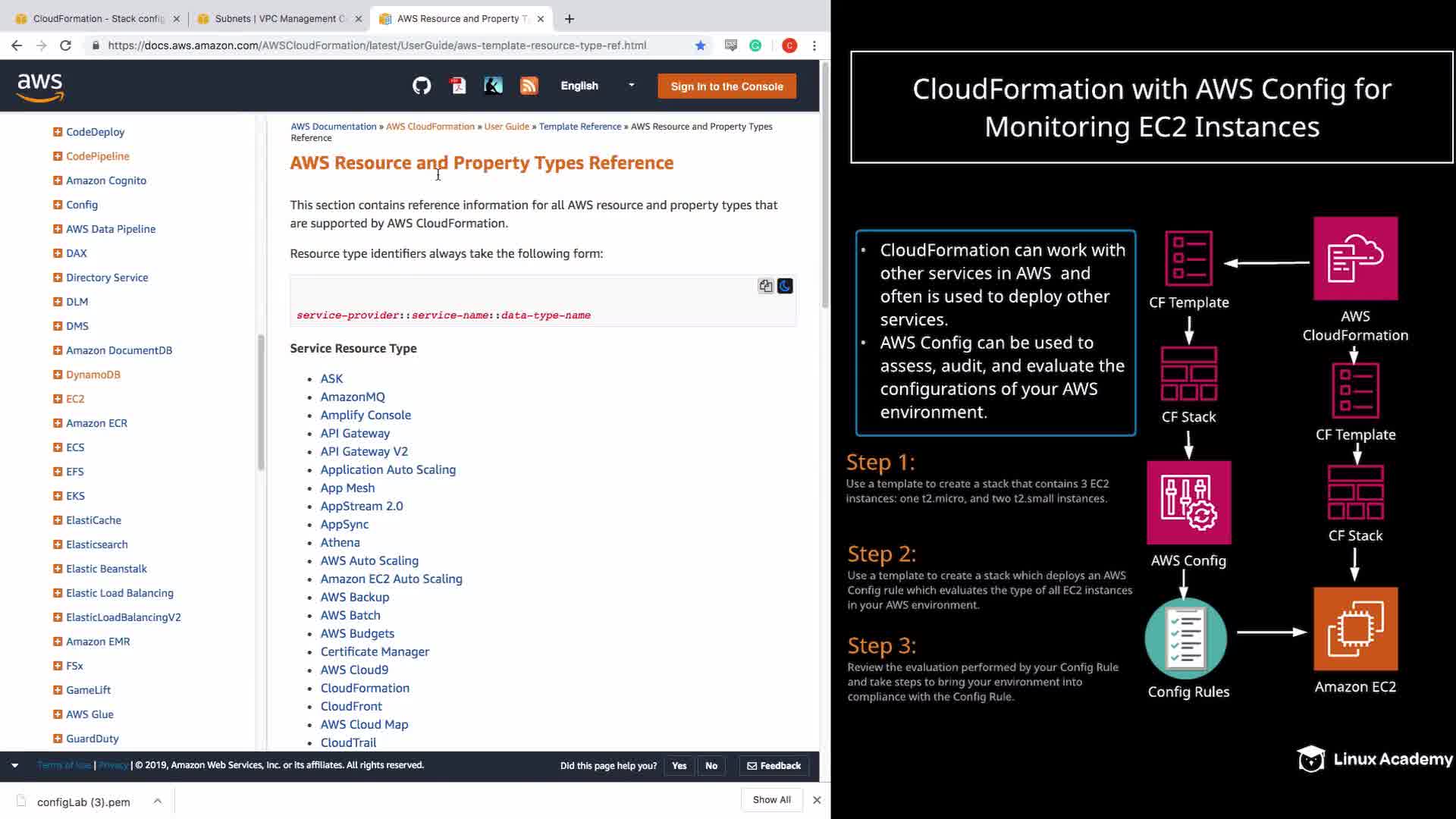Open the AmazonMQ resource type link

pyautogui.click(x=353, y=397)
